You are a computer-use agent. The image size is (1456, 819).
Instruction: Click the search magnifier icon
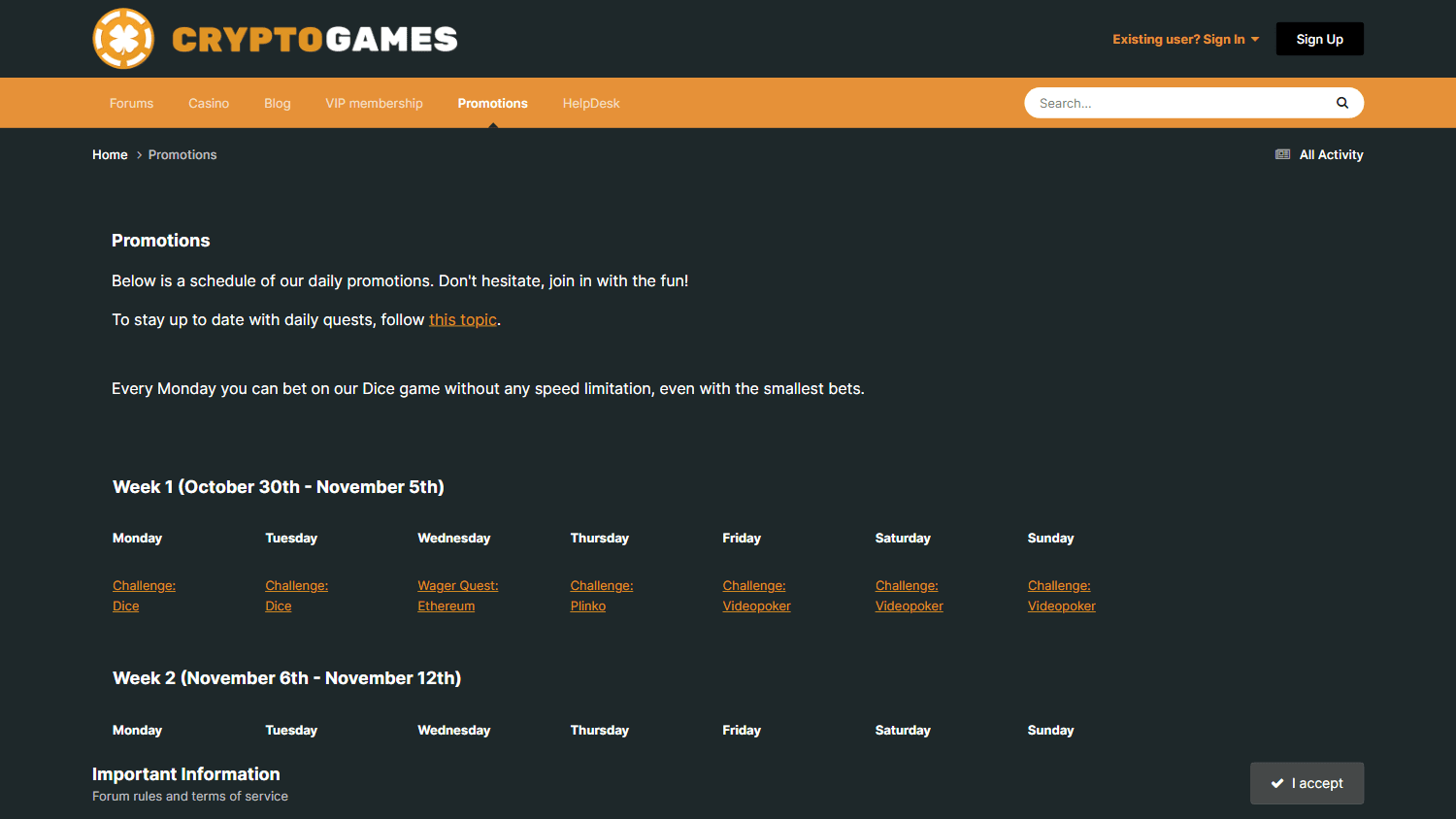coord(1342,103)
